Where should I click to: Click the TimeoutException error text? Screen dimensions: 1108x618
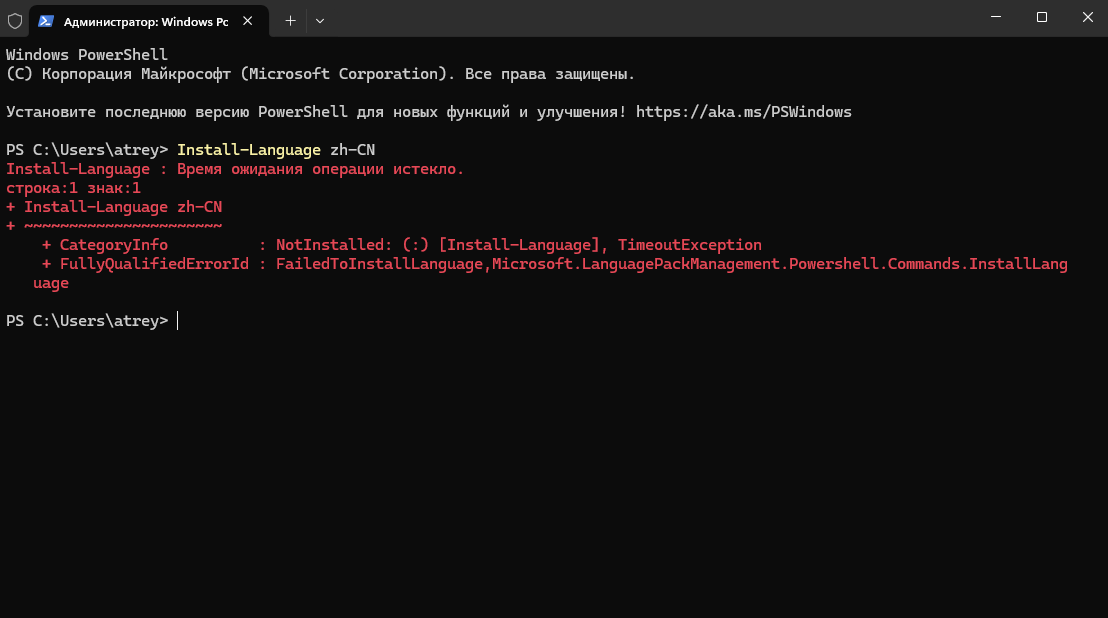pos(690,244)
